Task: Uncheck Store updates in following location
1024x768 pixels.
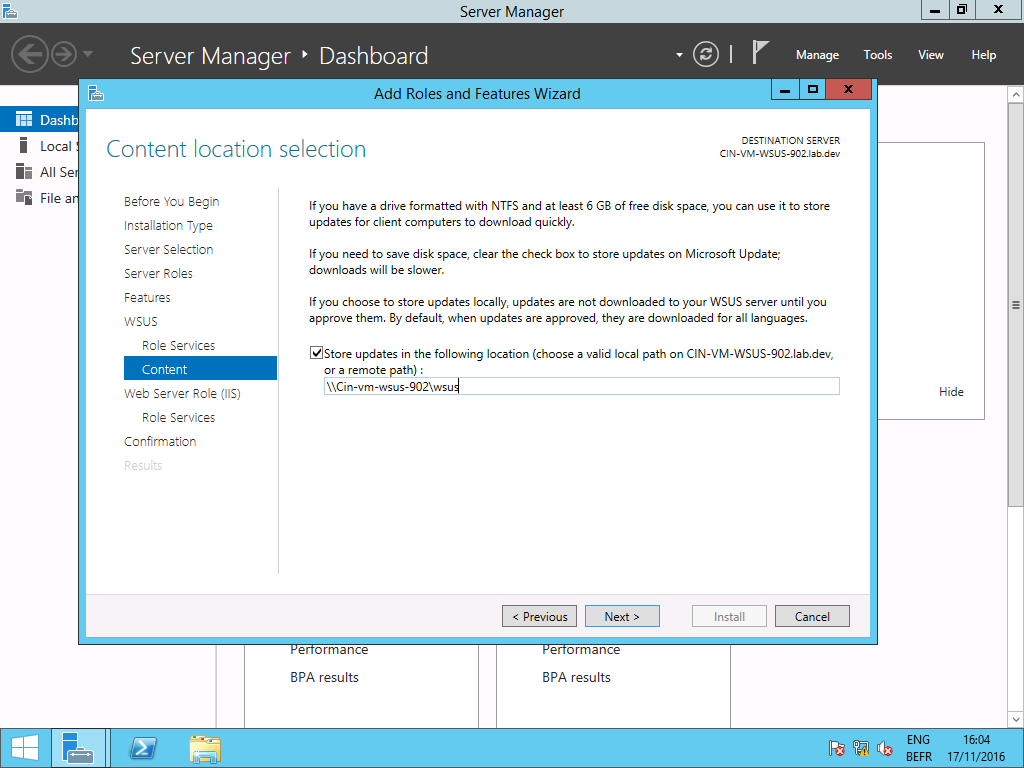Action: tap(316, 353)
